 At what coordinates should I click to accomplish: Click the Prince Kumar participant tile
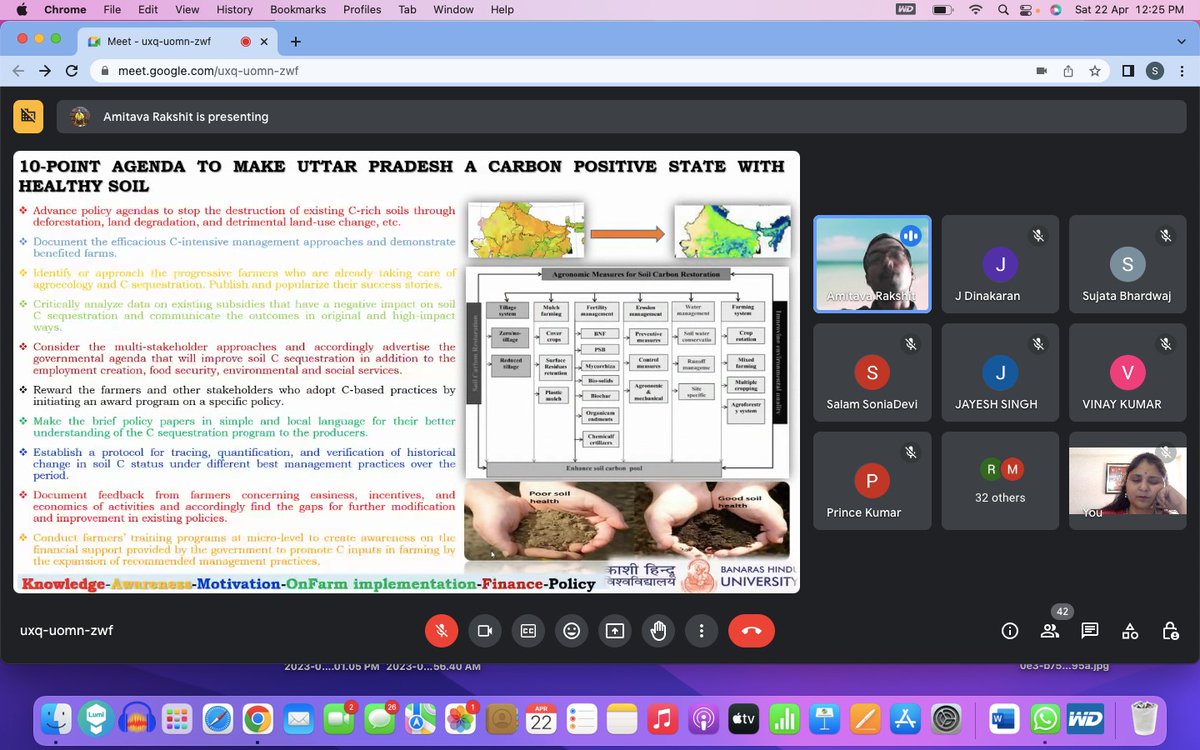[872, 481]
